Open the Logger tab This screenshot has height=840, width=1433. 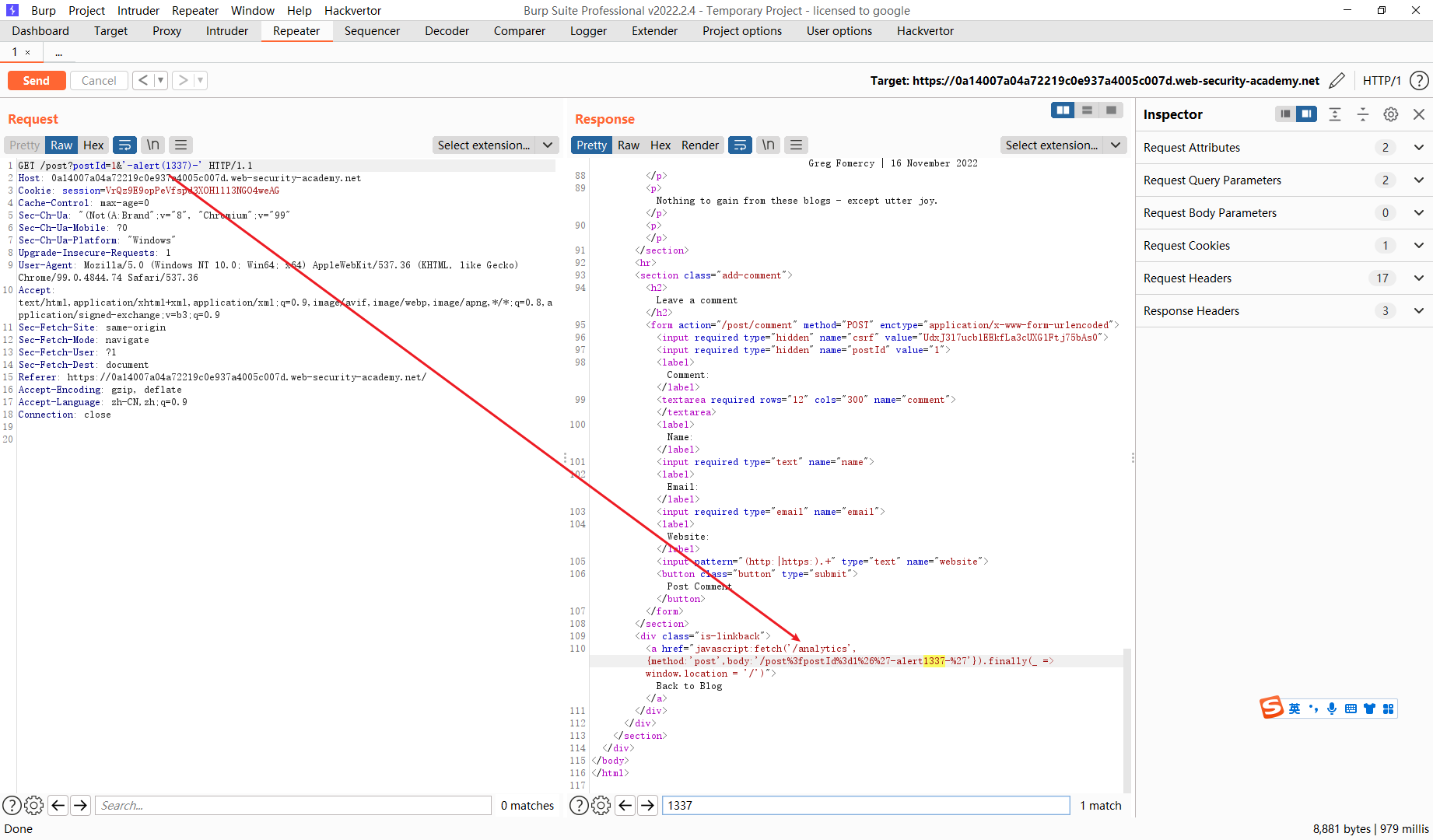(588, 31)
